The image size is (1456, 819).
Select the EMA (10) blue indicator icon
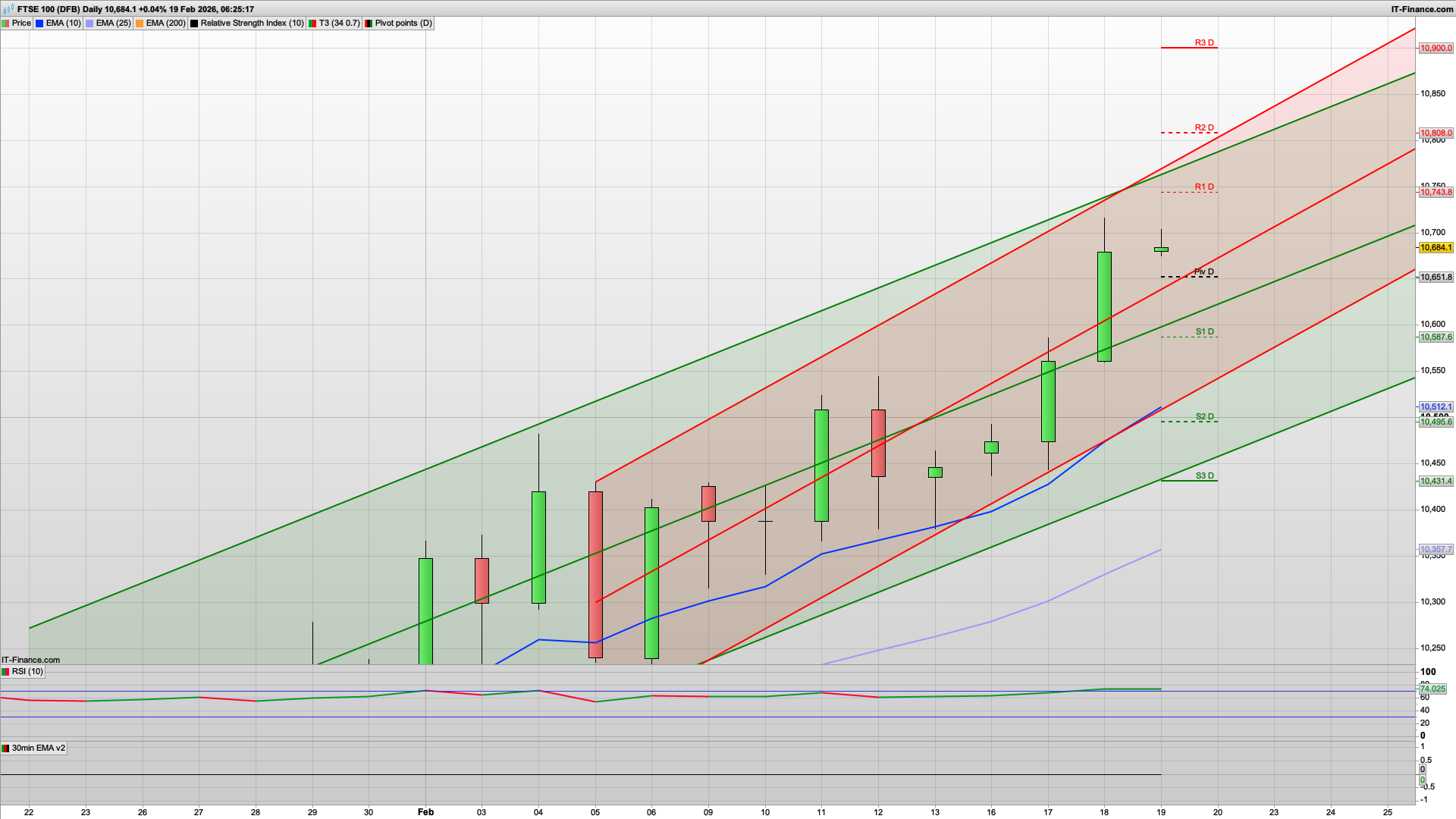point(38,23)
